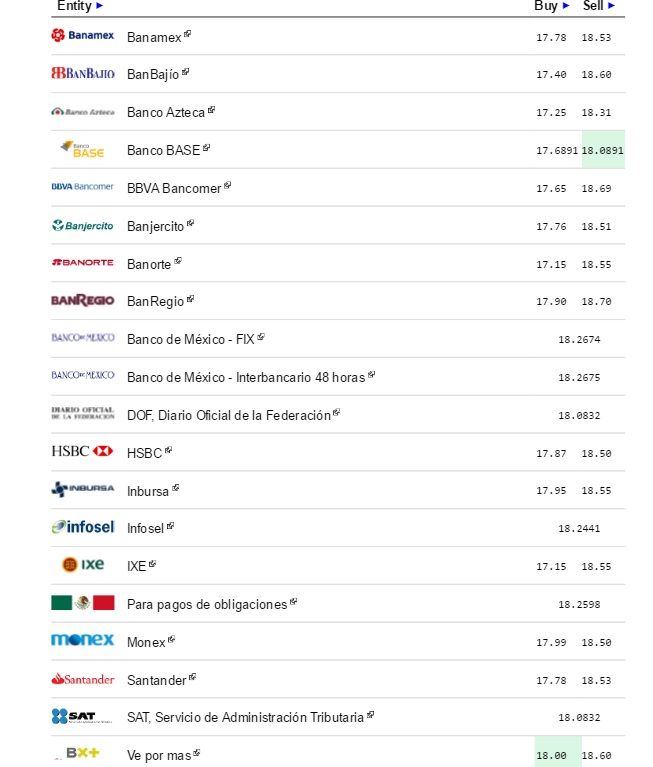Click the Inbursa logo icon

[x=82, y=490]
